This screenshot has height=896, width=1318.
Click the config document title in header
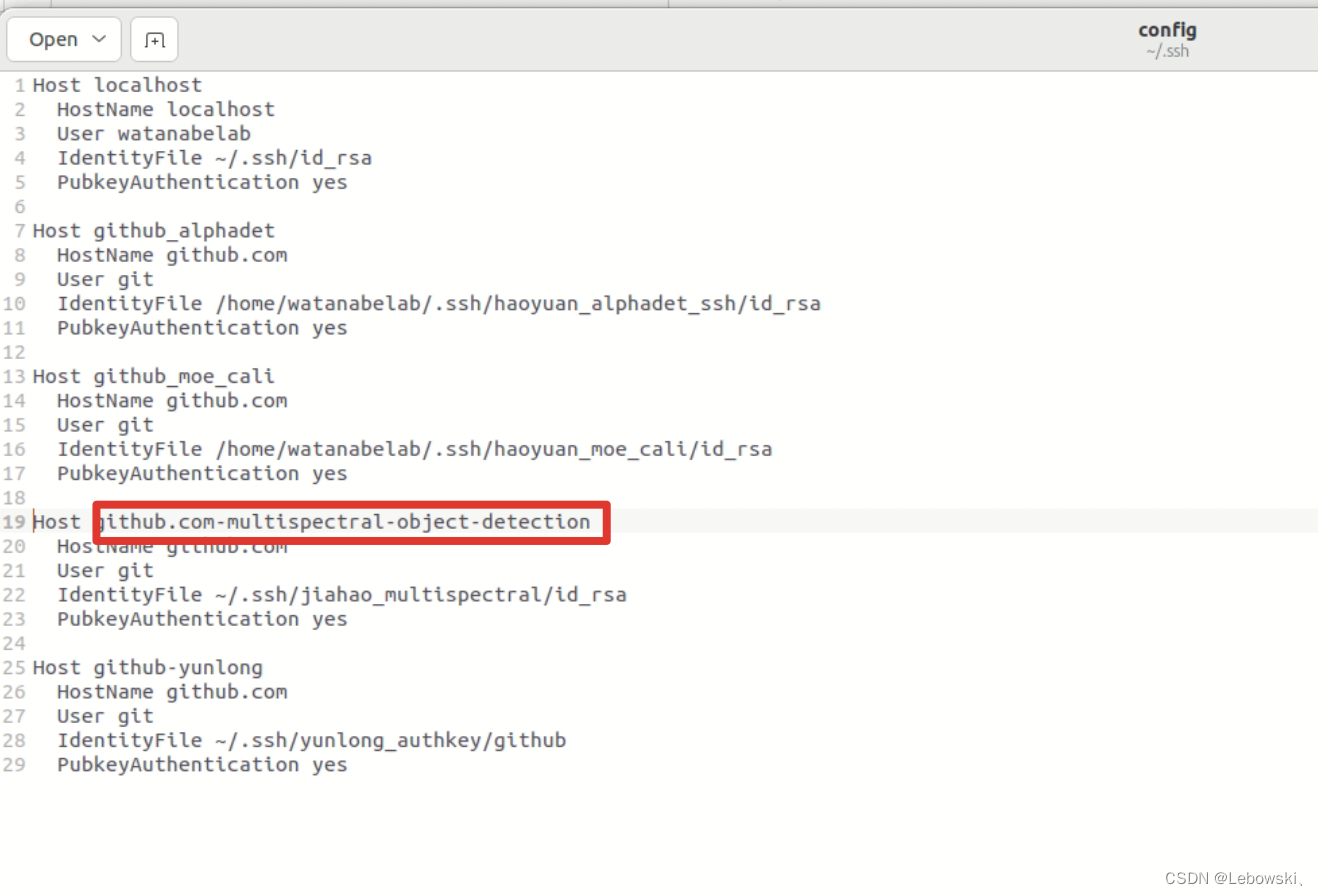click(1167, 31)
